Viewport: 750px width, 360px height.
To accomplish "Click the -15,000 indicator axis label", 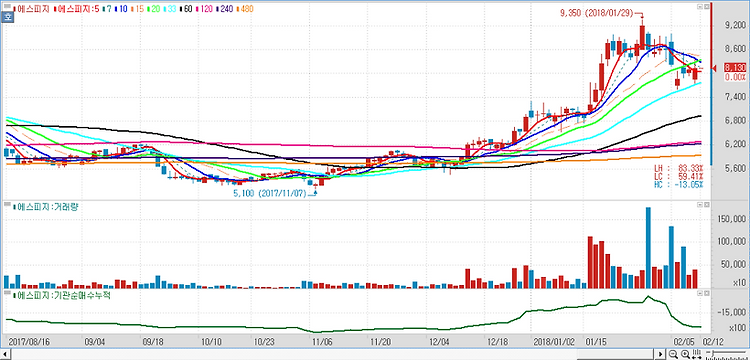I will click(x=733, y=313).
